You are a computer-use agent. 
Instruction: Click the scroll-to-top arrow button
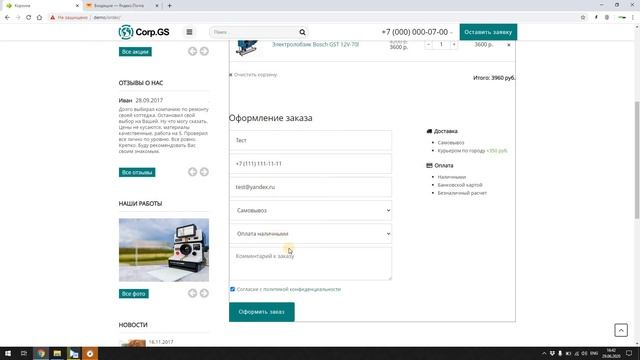coord(621,330)
